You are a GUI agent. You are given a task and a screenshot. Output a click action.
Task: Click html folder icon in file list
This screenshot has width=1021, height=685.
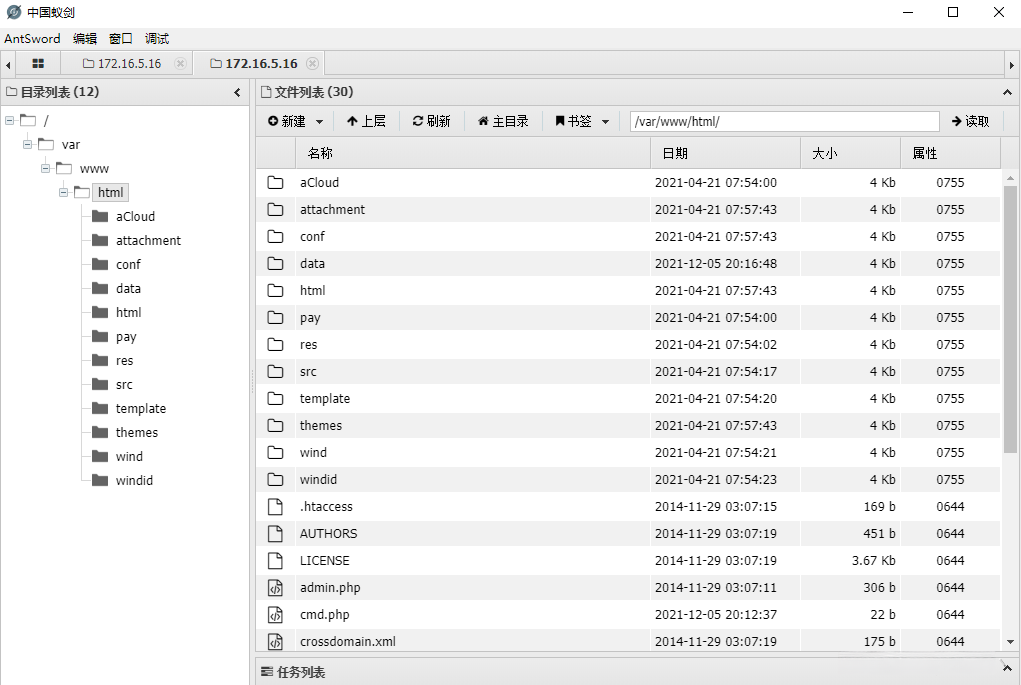[275, 290]
